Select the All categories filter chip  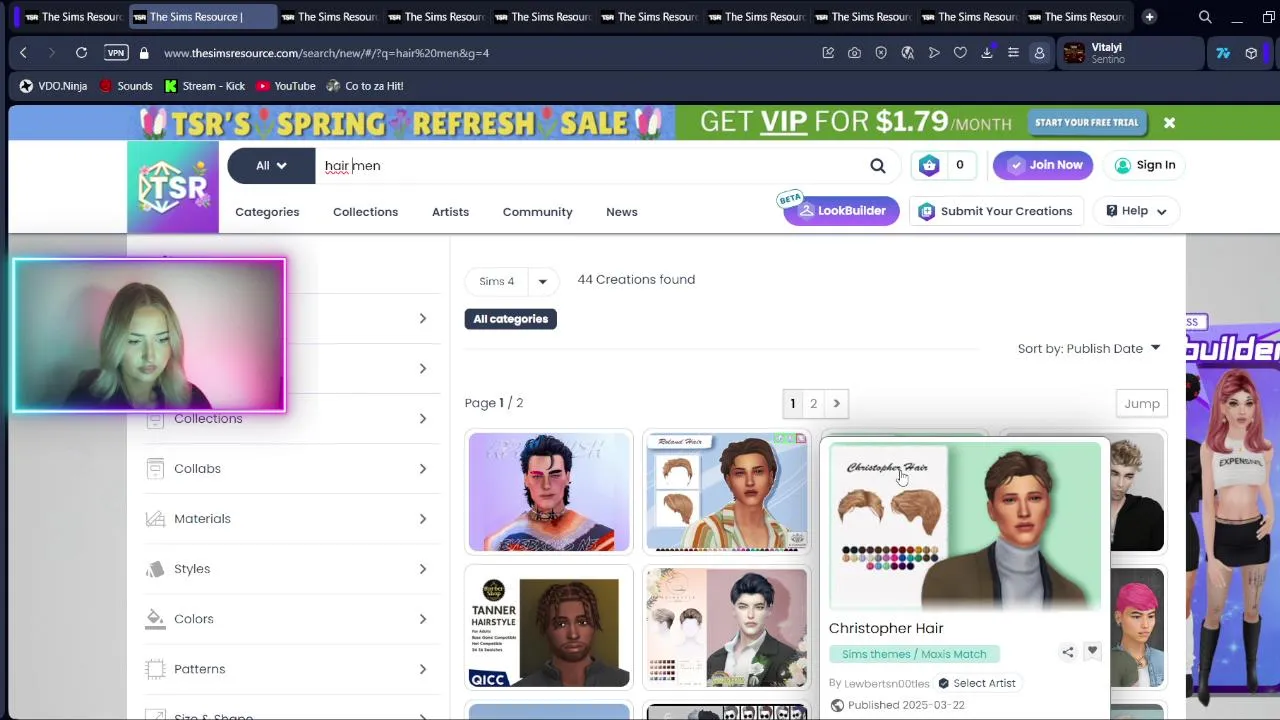pyautogui.click(x=511, y=319)
